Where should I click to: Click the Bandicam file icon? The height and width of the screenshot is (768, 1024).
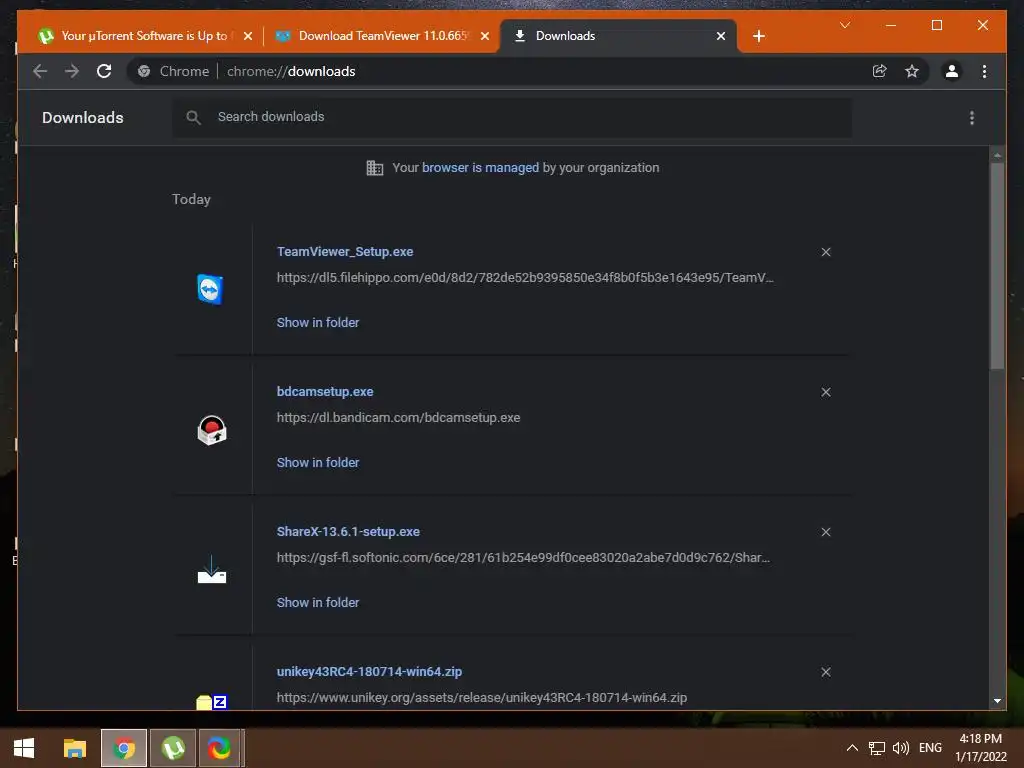pos(212,430)
